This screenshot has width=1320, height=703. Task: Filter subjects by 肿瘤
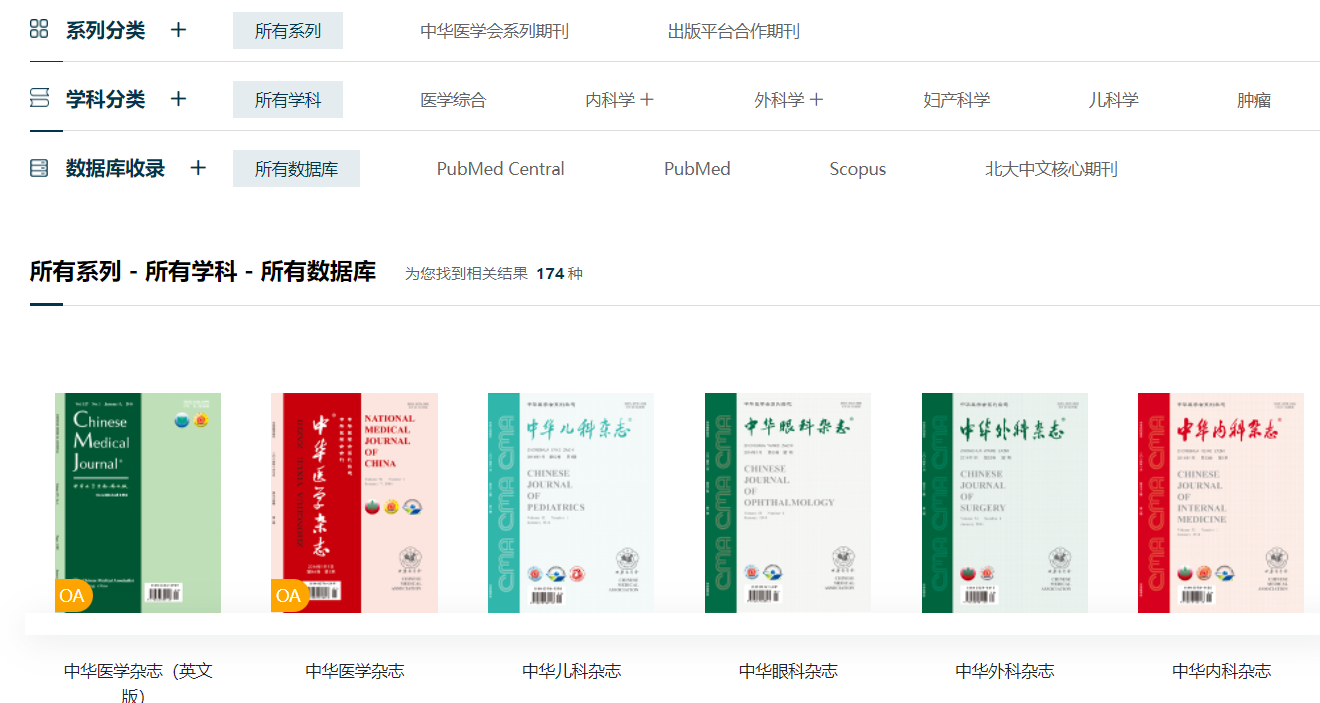pyautogui.click(x=1254, y=100)
